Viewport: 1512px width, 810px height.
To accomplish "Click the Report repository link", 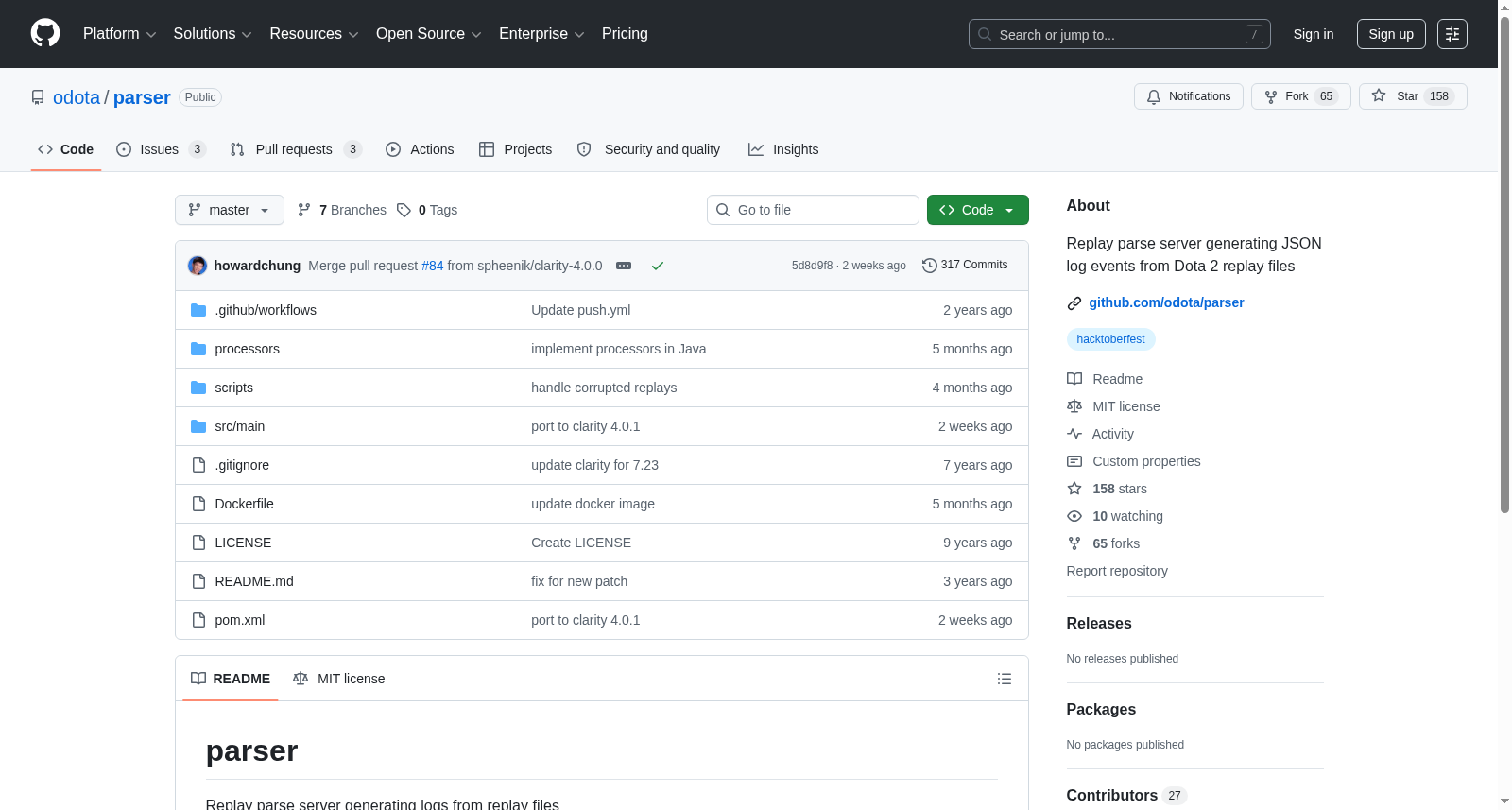I will pyautogui.click(x=1117, y=571).
